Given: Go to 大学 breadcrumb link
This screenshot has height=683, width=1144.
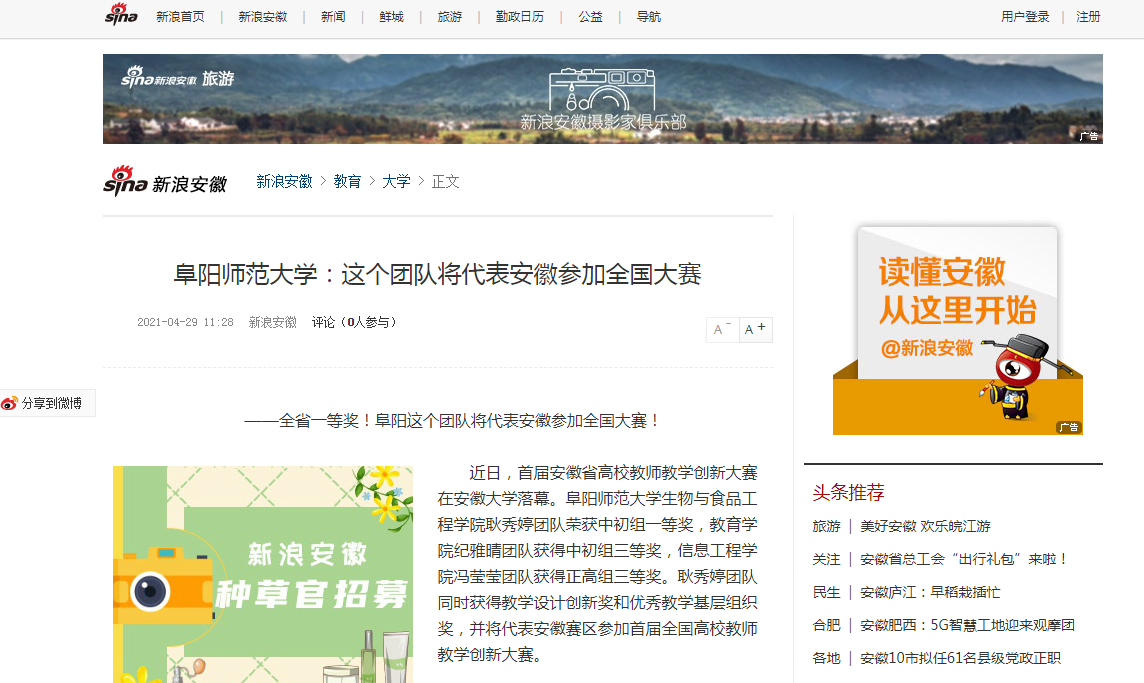Looking at the screenshot, I should (x=396, y=182).
